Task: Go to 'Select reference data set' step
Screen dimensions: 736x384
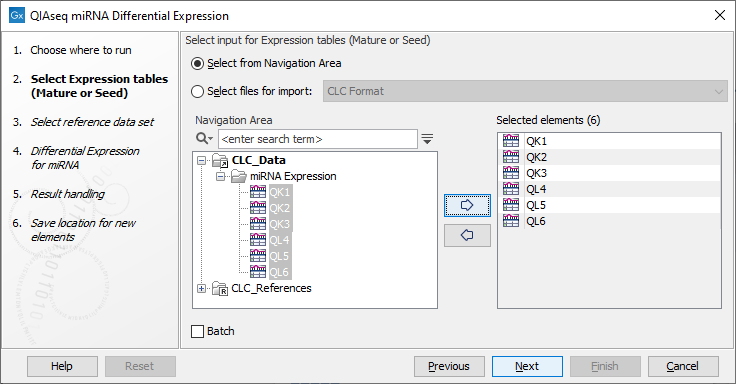Action: (92, 122)
